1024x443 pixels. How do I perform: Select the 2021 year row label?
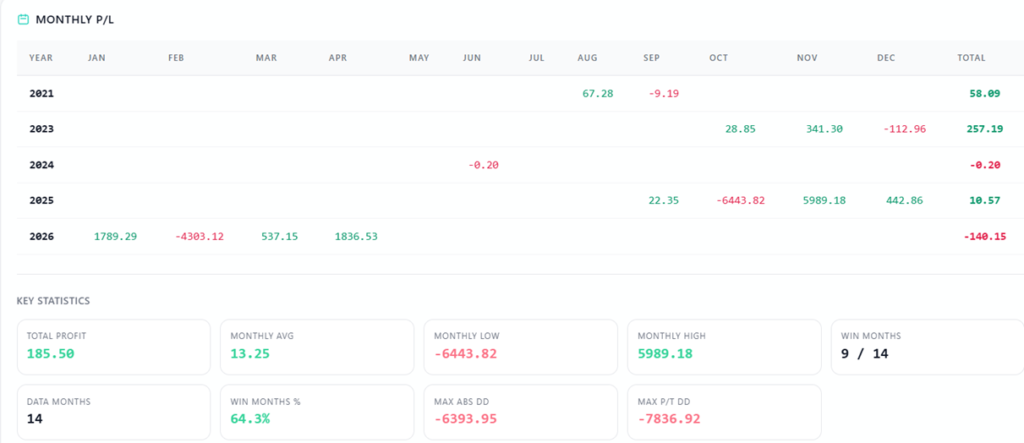41,93
